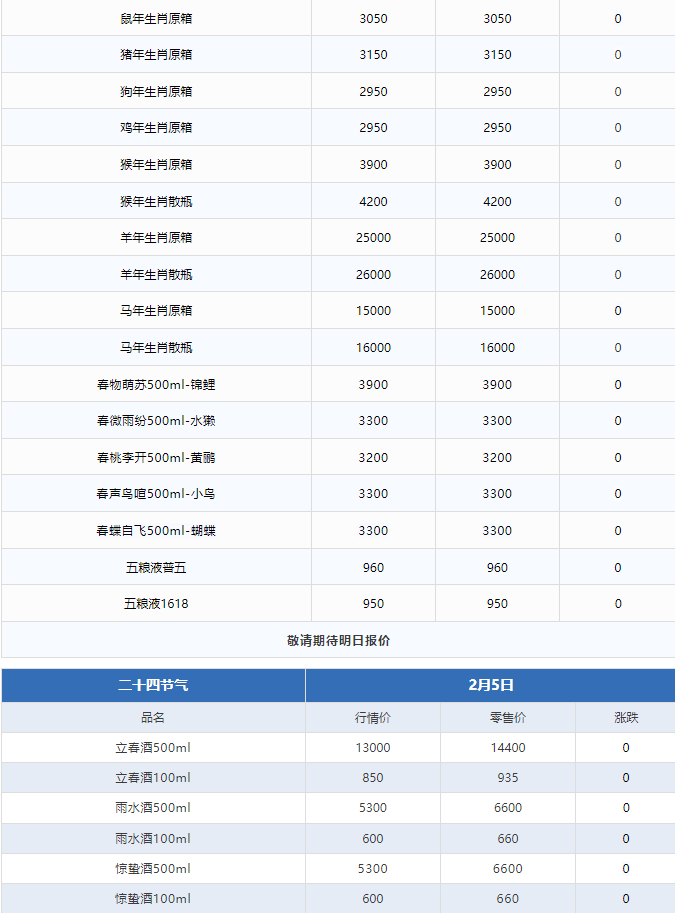The height and width of the screenshot is (913, 675).
Task: Select the 马年生肖散瓶 product name
Action: [x=156, y=348]
